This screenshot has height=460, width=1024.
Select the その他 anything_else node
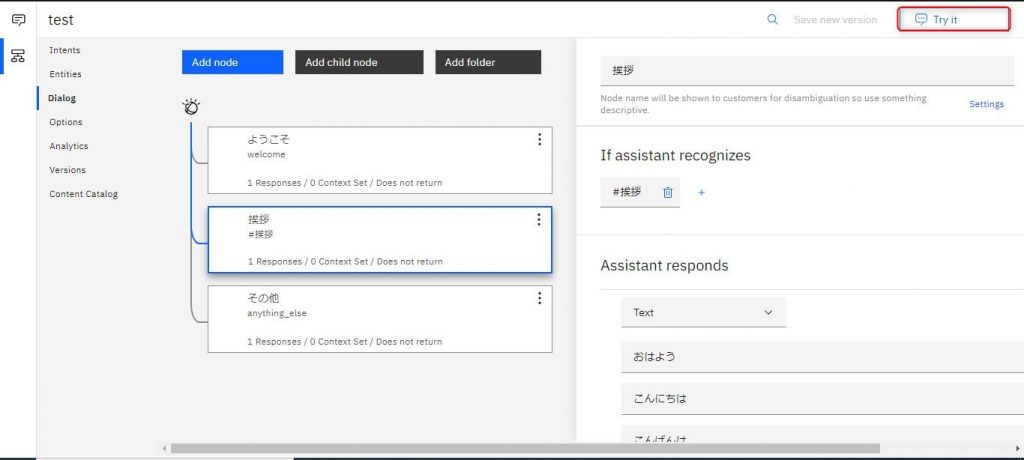click(380, 319)
